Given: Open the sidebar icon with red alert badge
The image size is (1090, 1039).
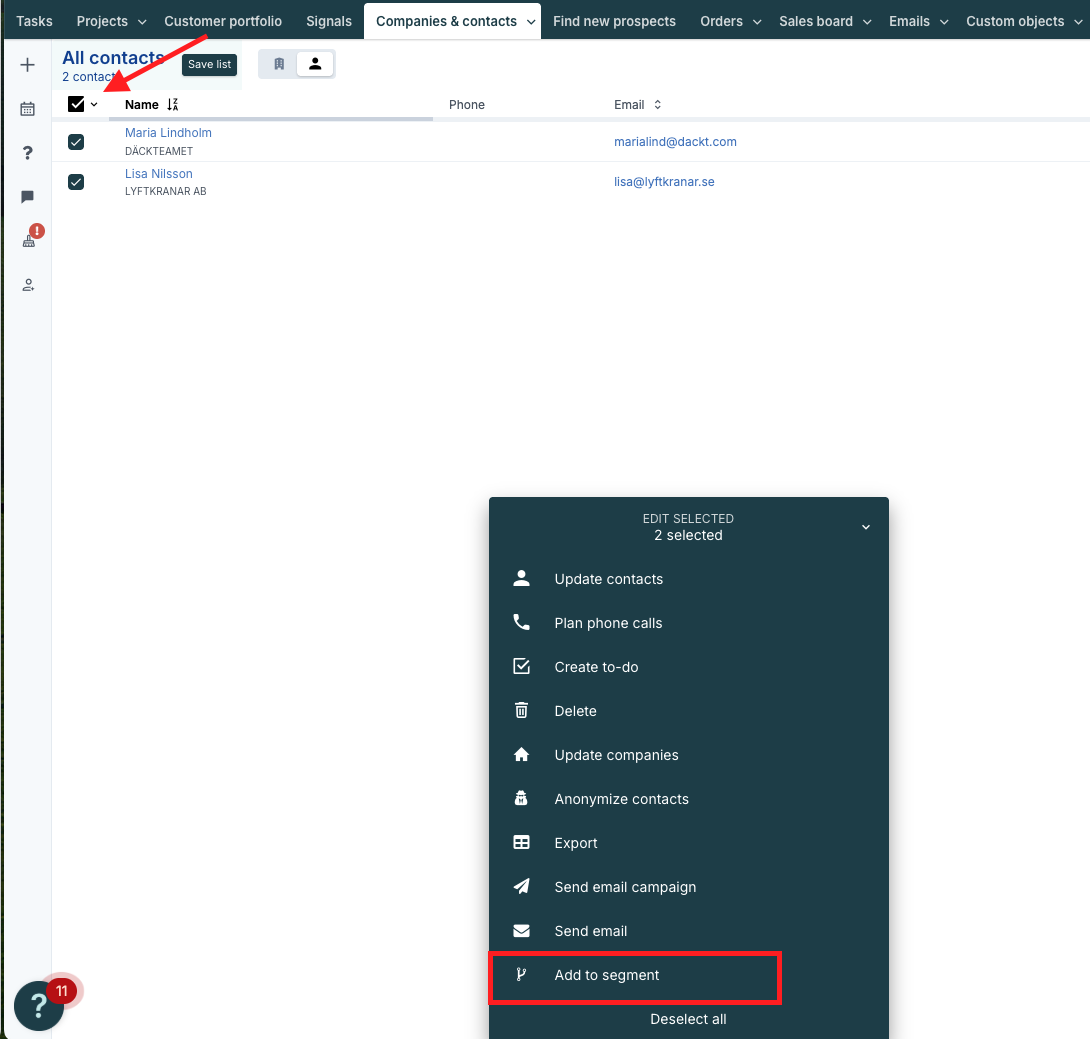Looking at the screenshot, I should 29,238.
